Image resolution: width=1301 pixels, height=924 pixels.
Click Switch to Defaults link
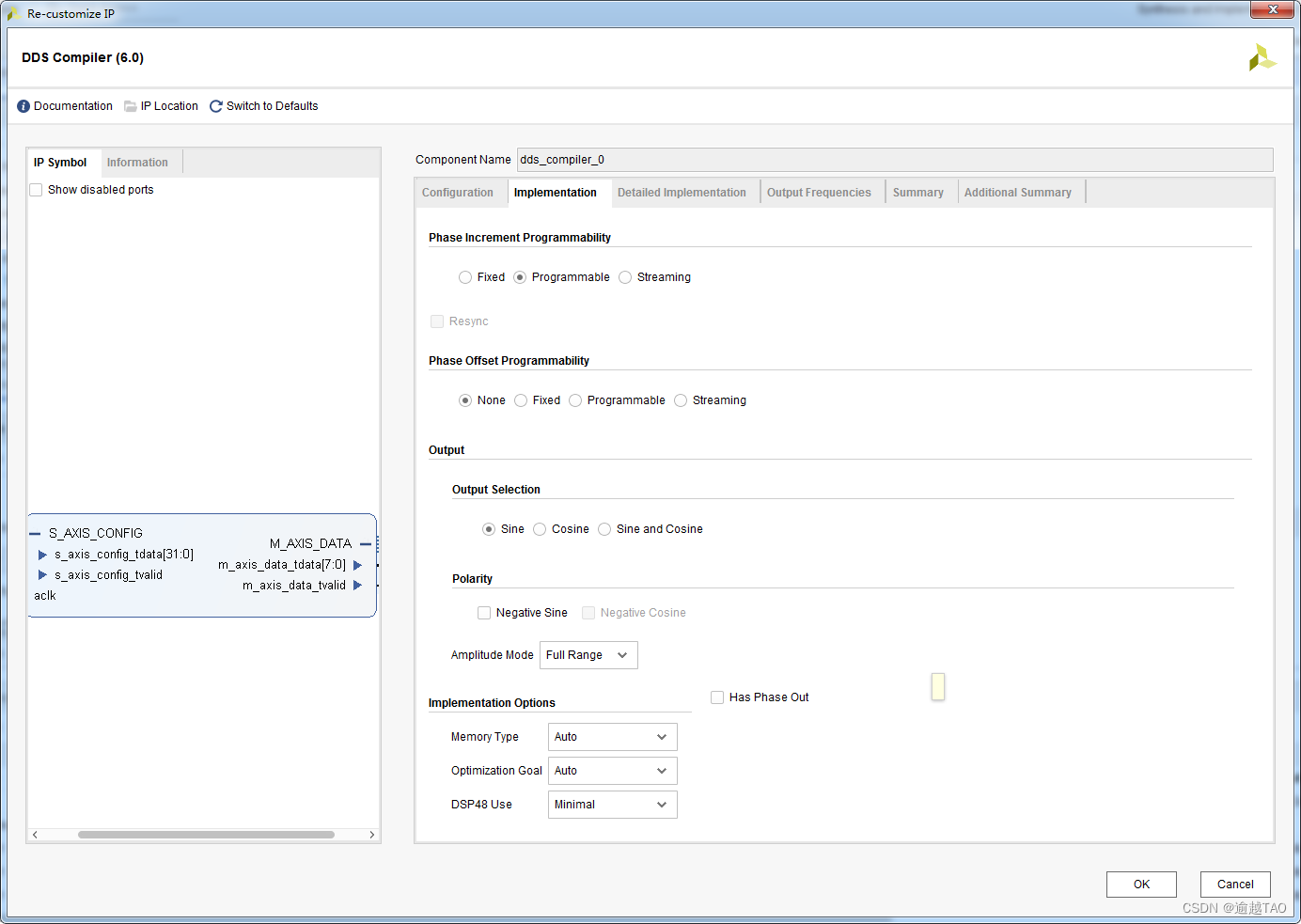273,106
